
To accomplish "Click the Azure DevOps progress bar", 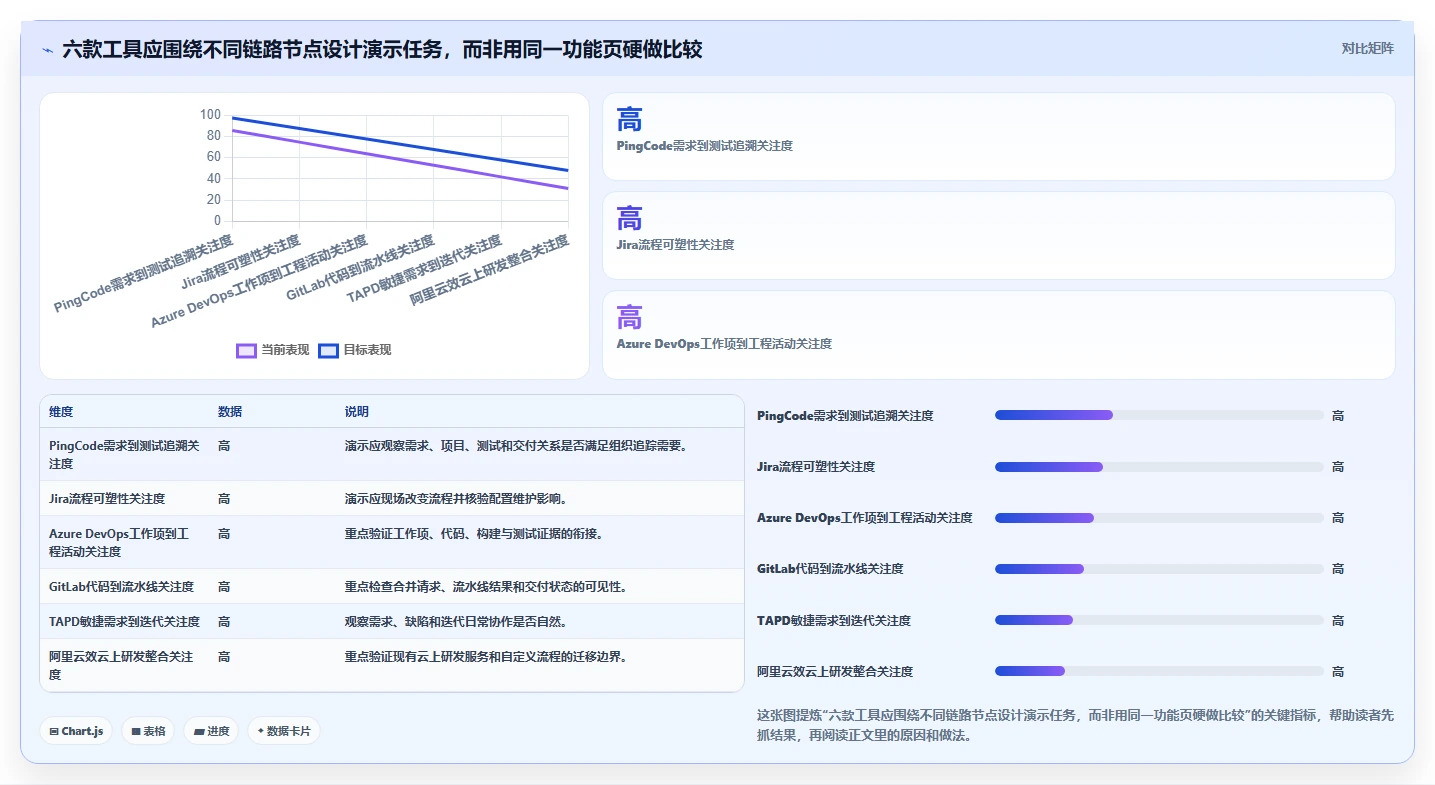I will 1159,518.
